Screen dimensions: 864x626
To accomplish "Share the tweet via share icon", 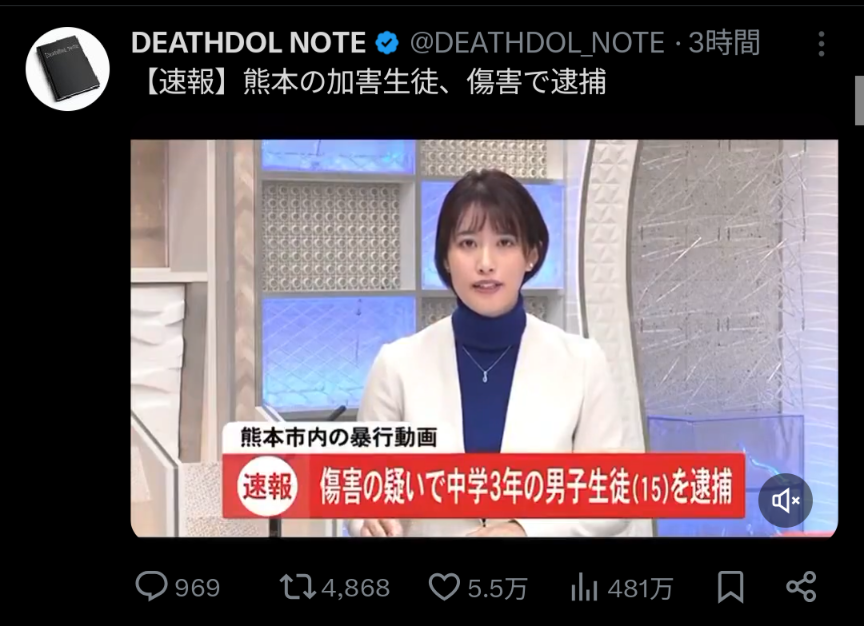I will pos(801,586).
